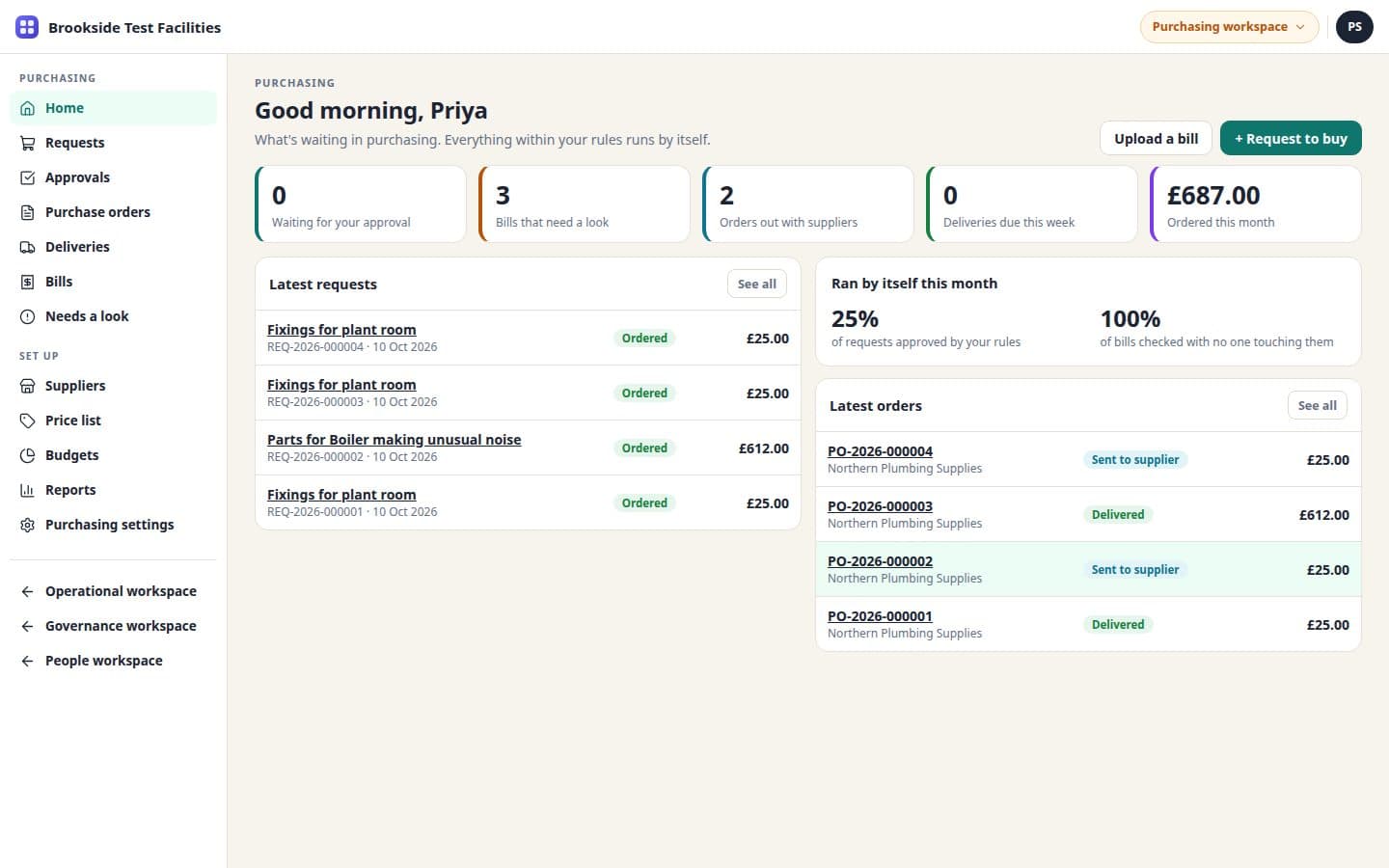
Task: Open the PS user avatar menu
Action: pos(1354,27)
